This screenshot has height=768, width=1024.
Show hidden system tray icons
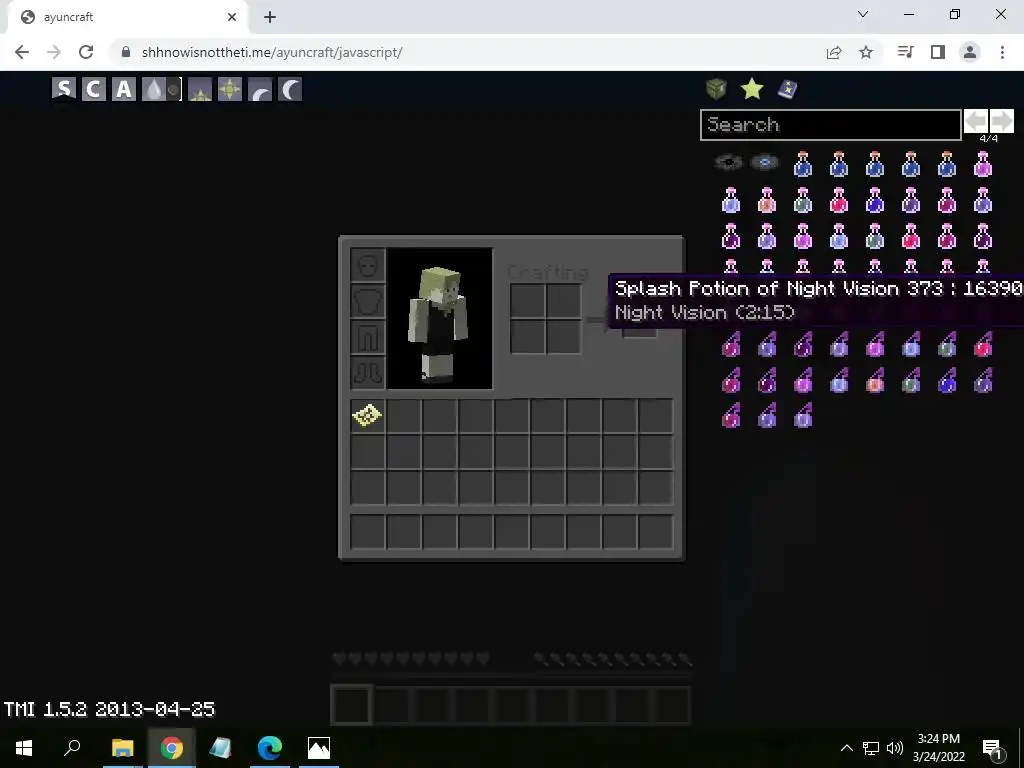pos(846,748)
